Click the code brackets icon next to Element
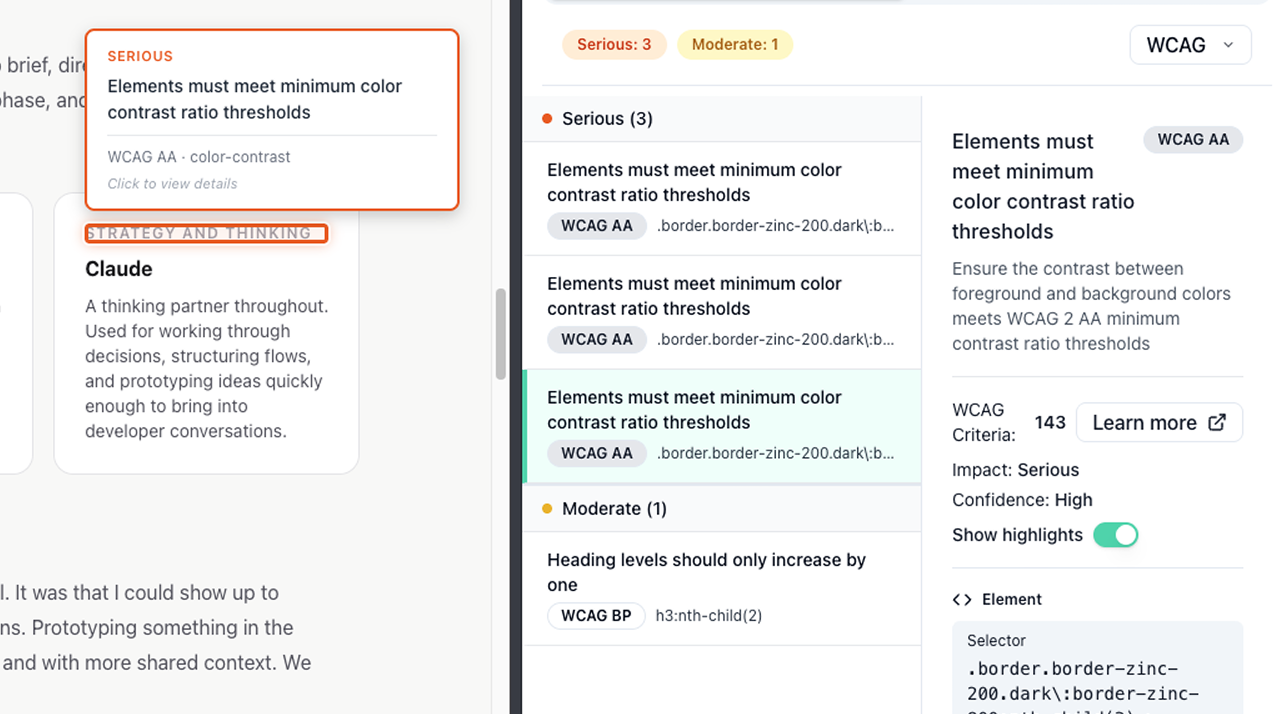This screenshot has width=1273, height=714. (x=962, y=599)
